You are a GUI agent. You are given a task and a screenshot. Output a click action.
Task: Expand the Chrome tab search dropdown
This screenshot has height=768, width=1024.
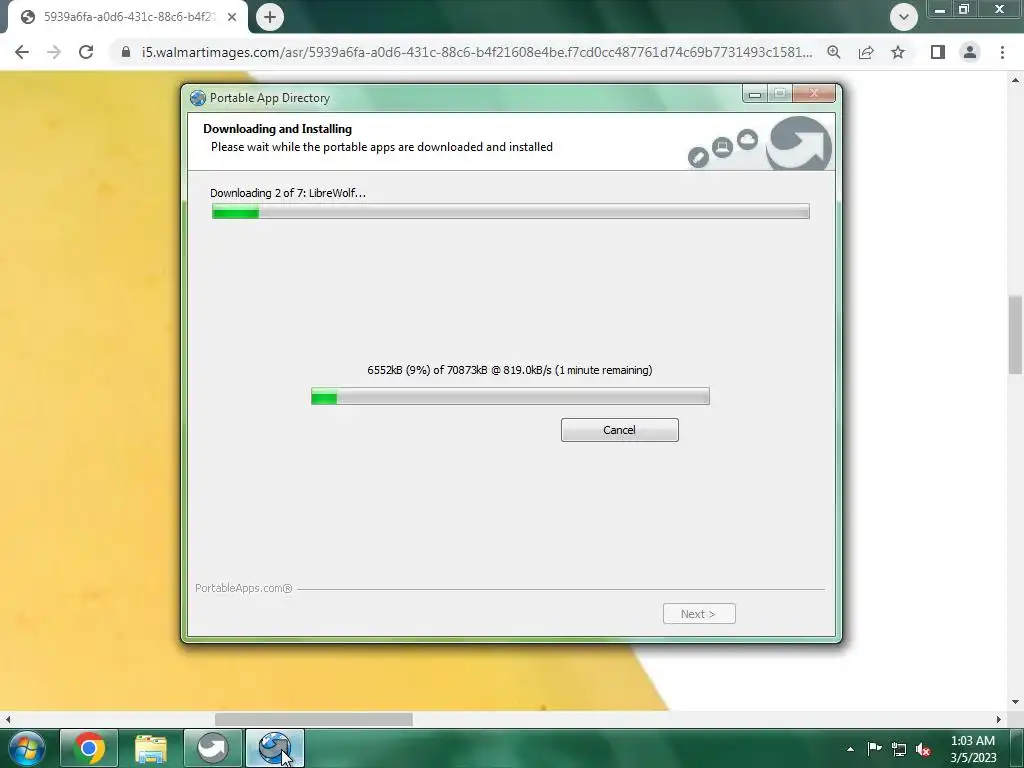[x=904, y=17]
